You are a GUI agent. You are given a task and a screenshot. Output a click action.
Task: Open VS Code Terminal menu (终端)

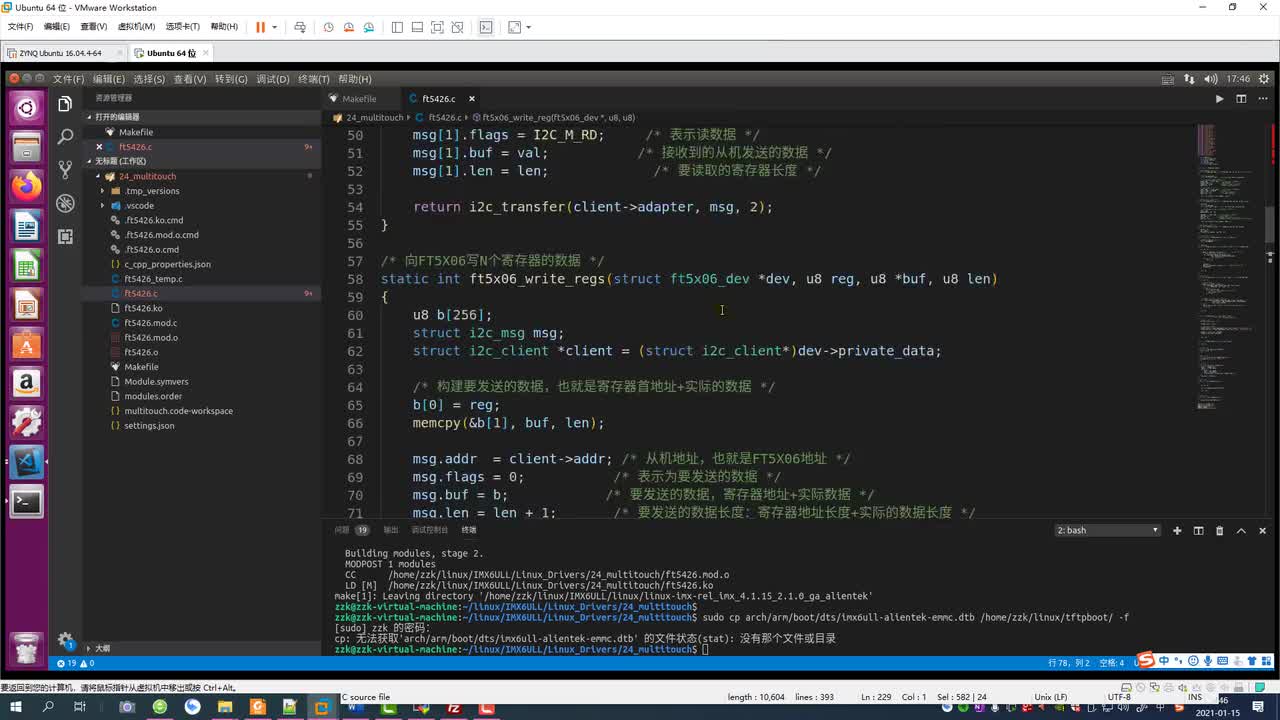pyautogui.click(x=313, y=79)
